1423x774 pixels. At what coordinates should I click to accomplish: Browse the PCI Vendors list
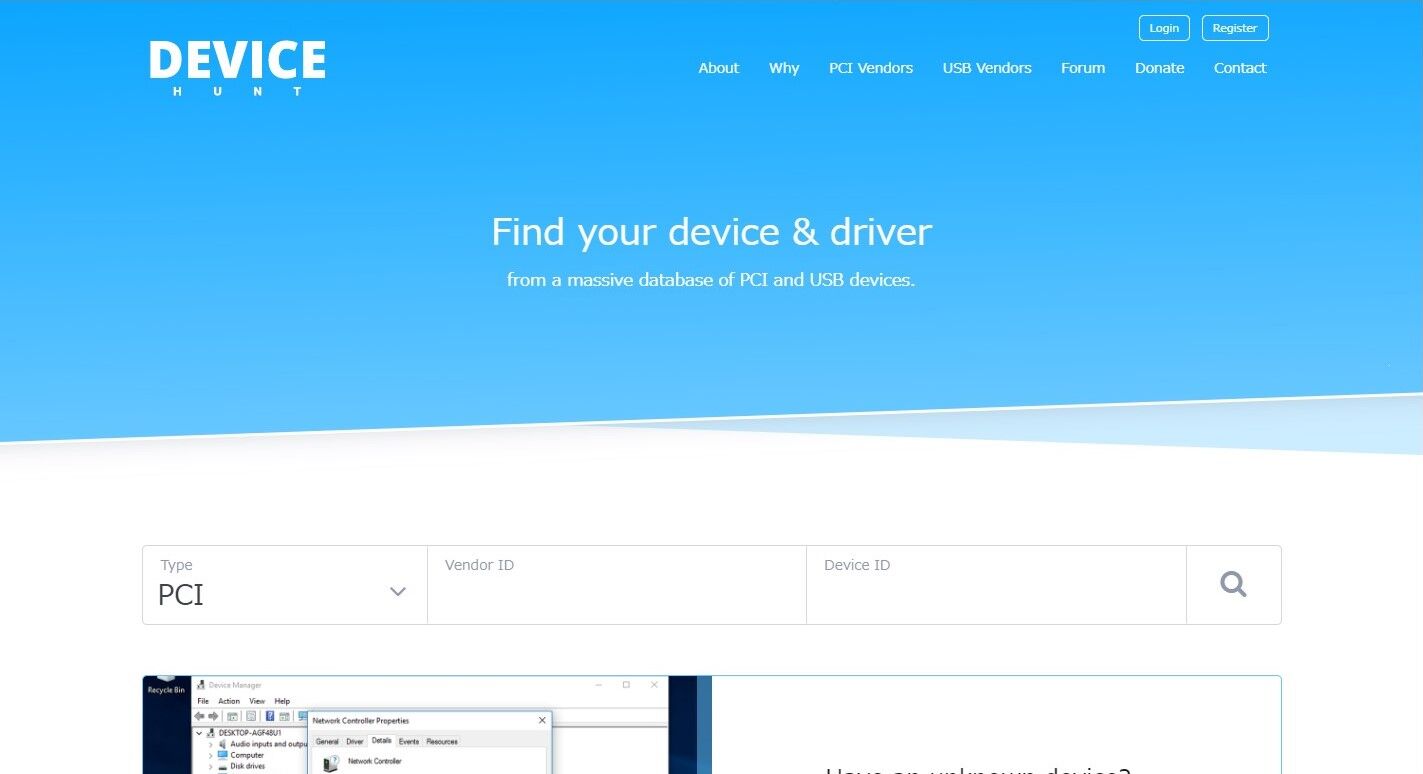(871, 68)
